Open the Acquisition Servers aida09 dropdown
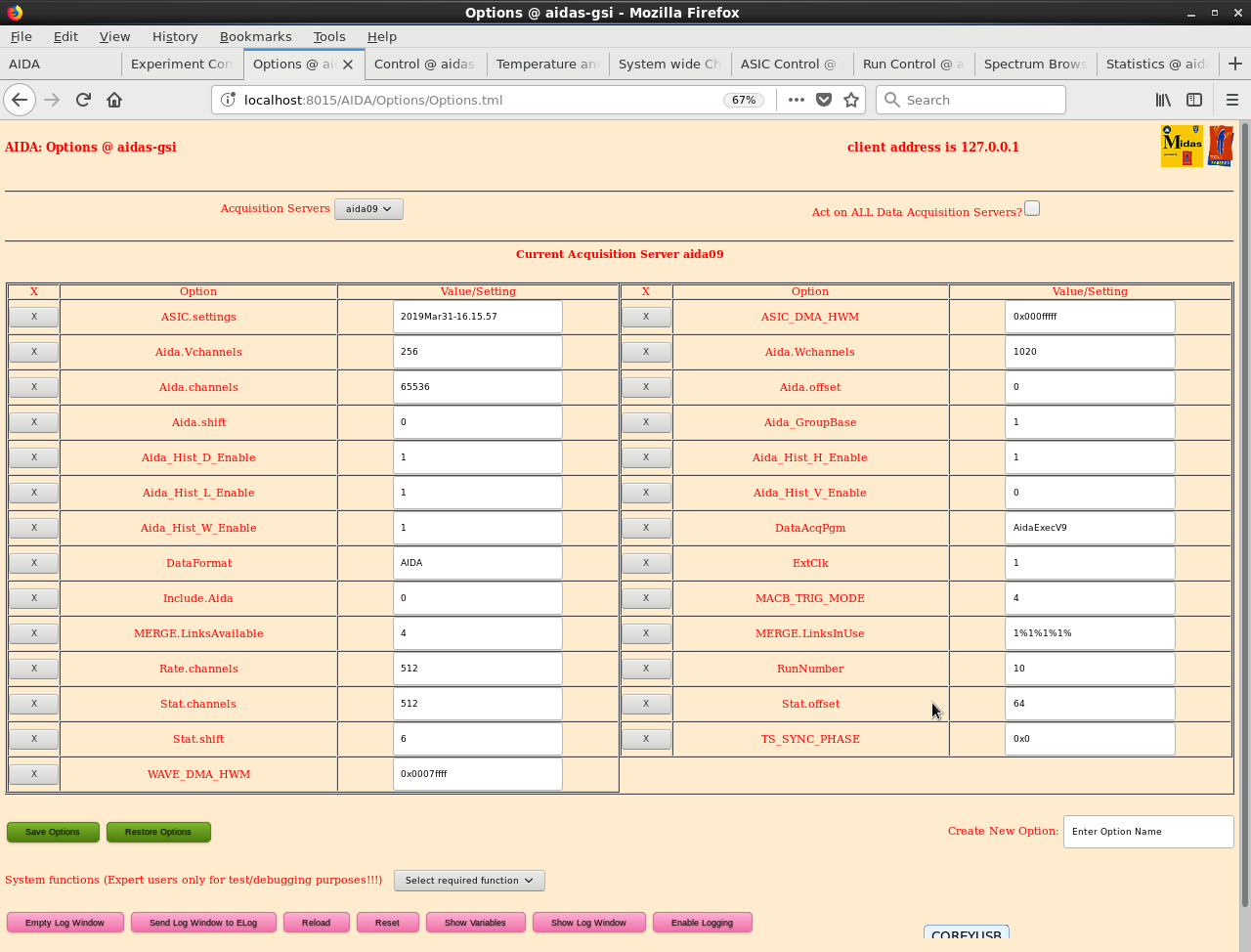The width and height of the screenshot is (1251, 952). pos(368,209)
